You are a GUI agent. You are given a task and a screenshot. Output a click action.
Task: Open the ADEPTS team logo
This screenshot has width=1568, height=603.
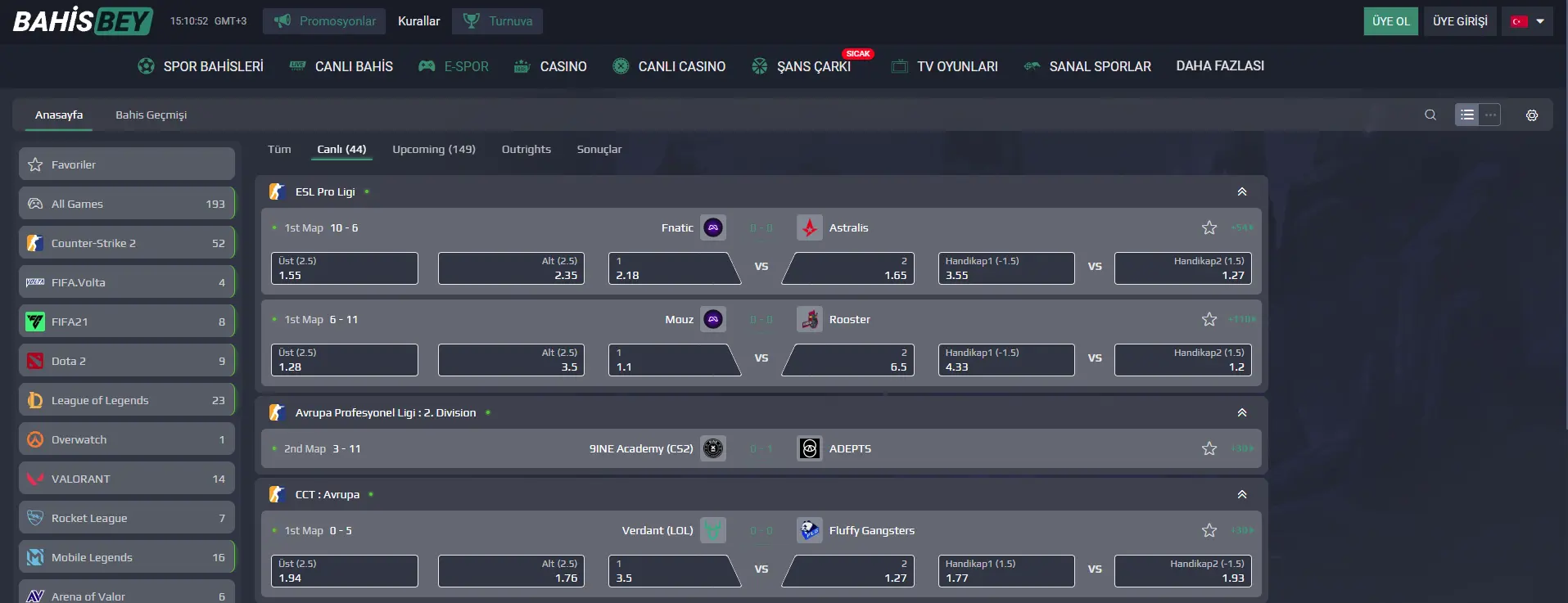point(810,448)
